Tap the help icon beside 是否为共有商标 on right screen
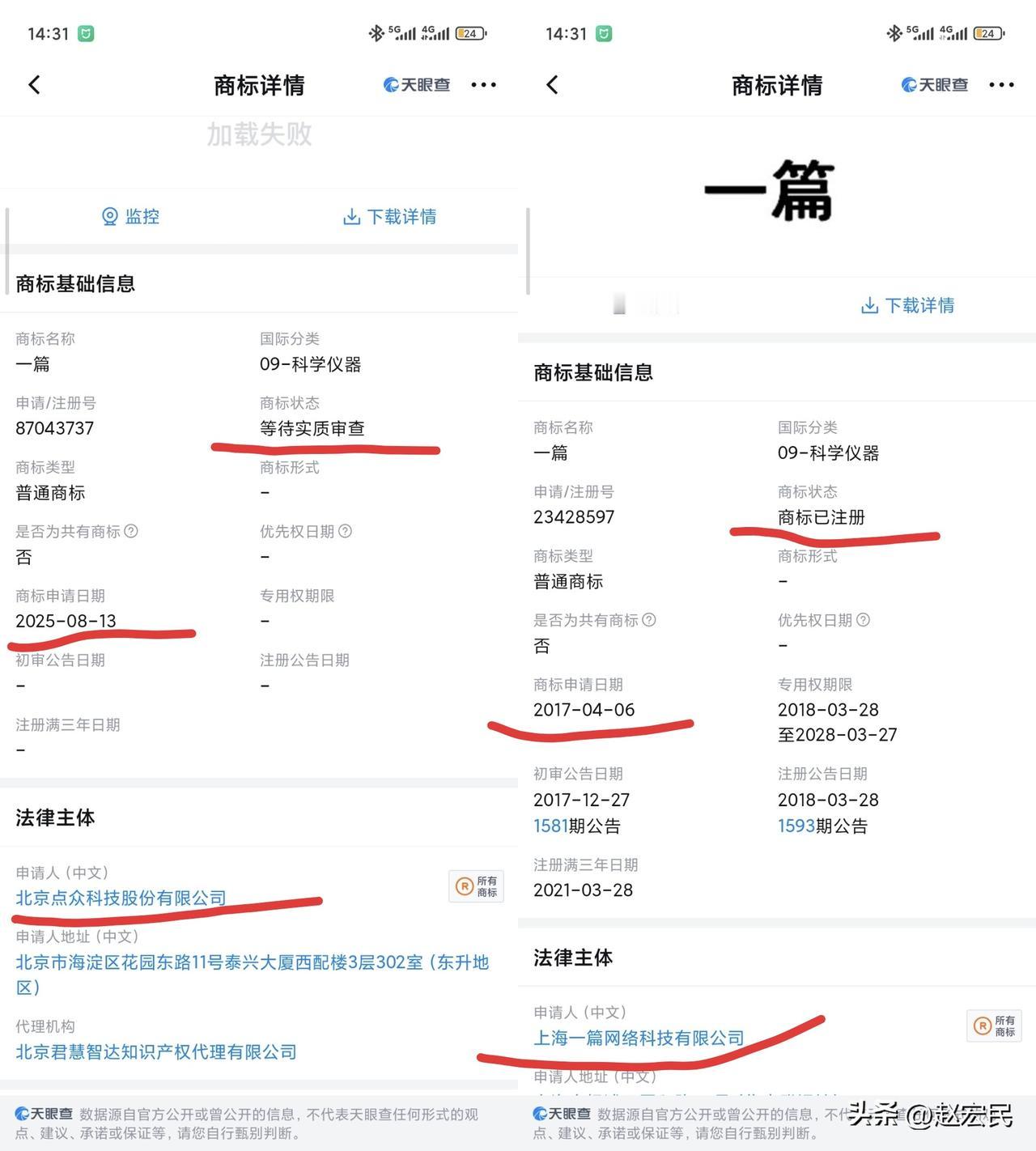The width and height of the screenshot is (1036, 1151). pos(649,620)
